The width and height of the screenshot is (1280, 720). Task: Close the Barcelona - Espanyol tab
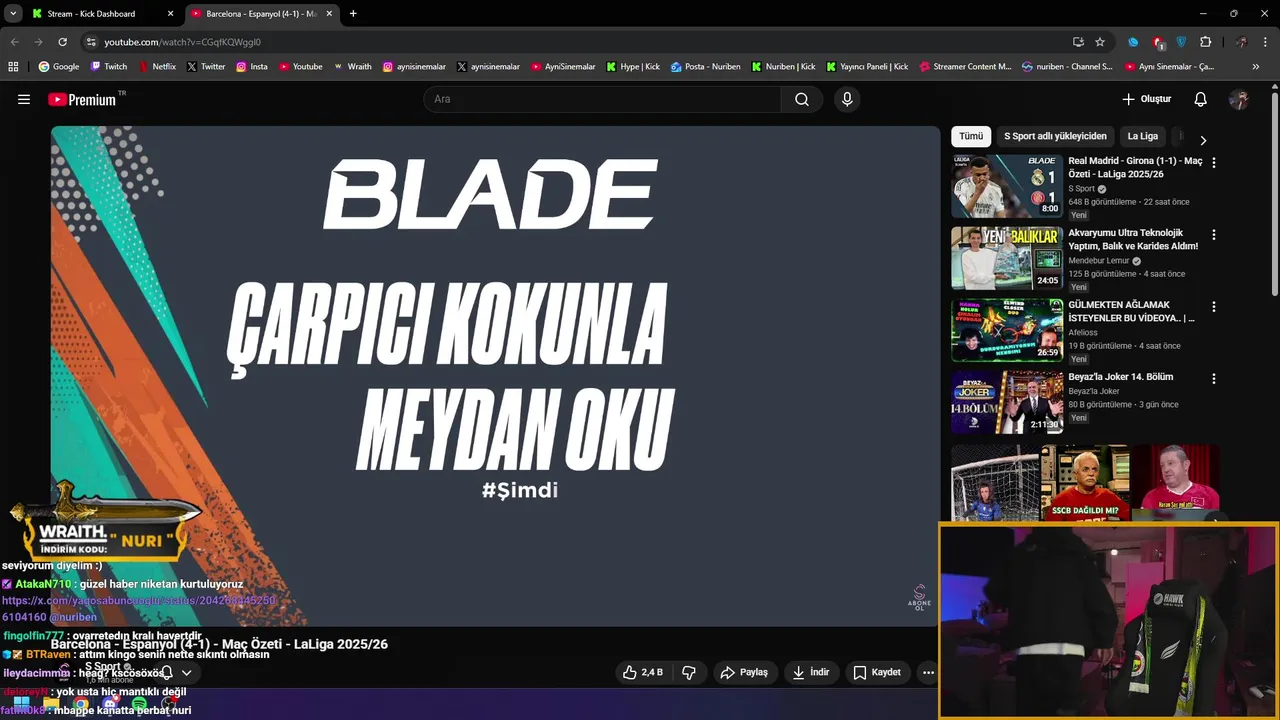[x=329, y=14]
